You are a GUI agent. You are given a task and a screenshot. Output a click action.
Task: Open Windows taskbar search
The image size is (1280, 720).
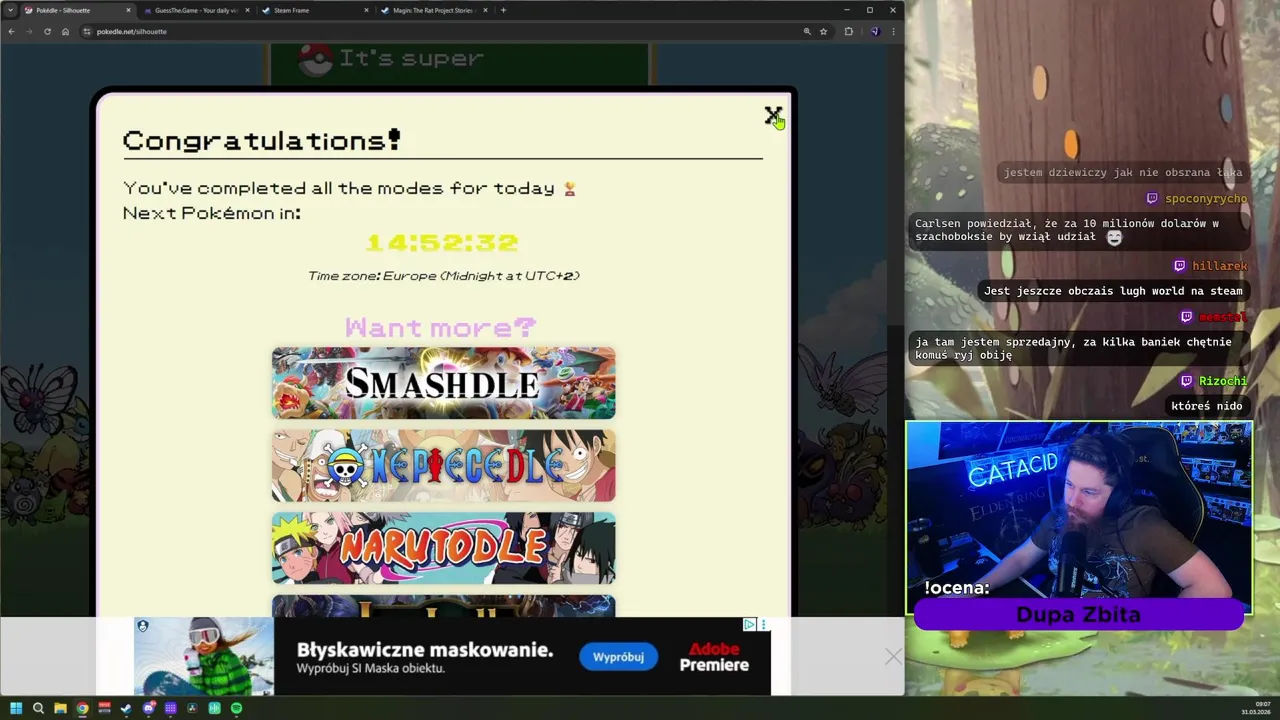[x=38, y=708]
